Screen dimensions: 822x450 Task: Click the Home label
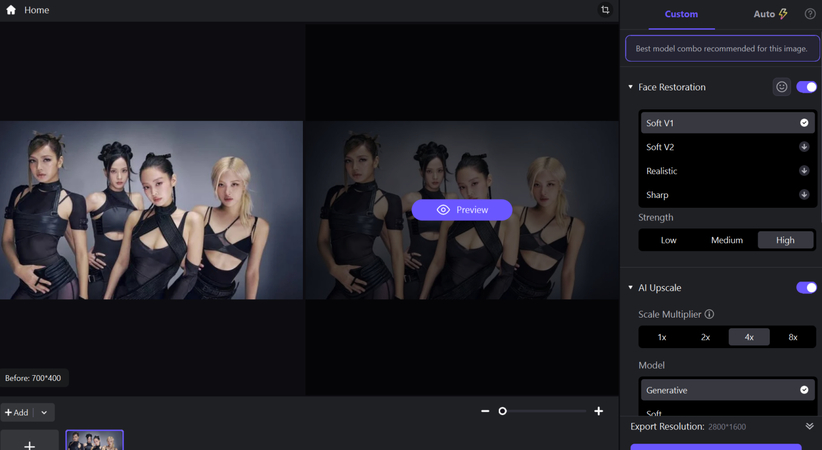pos(37,10)
